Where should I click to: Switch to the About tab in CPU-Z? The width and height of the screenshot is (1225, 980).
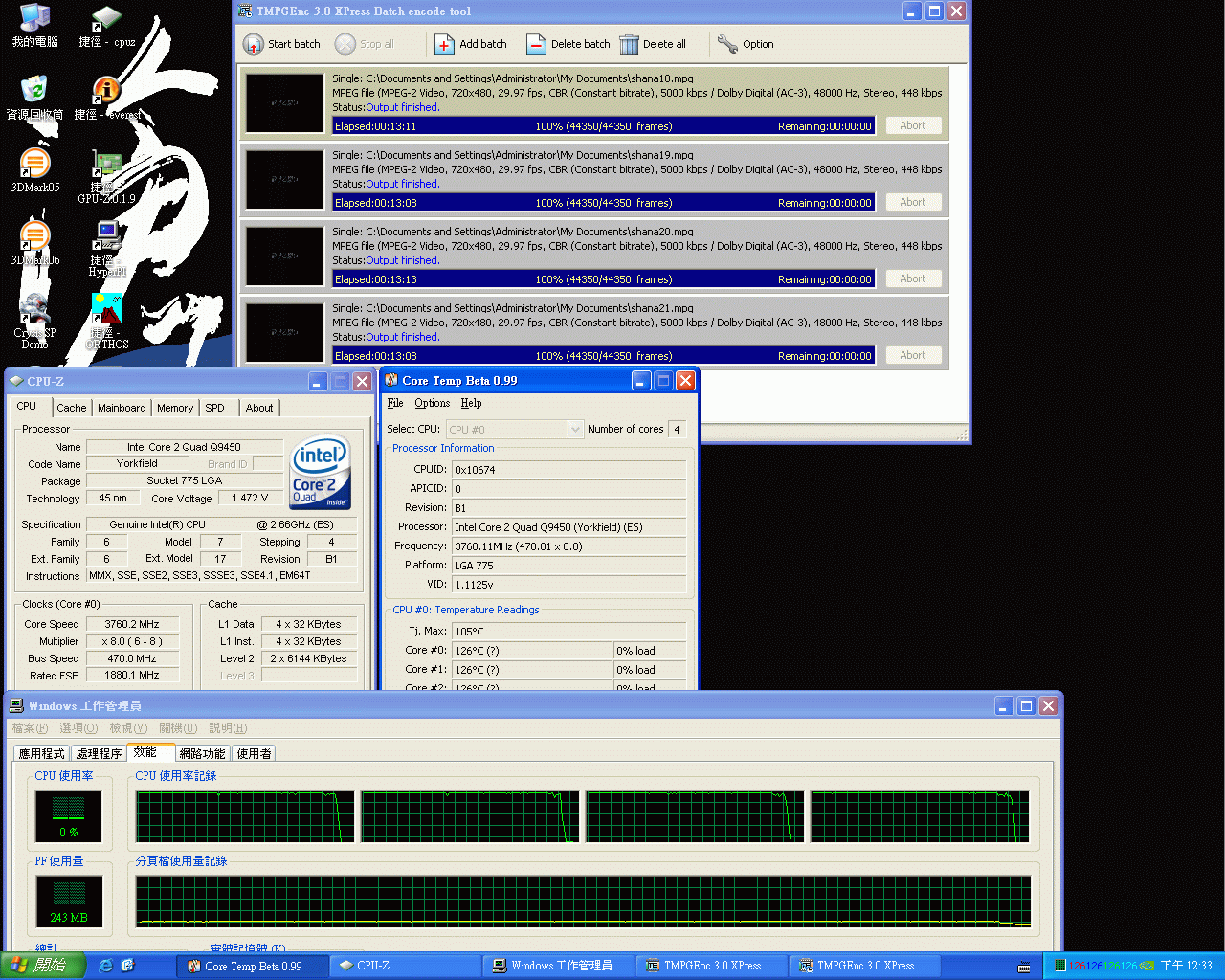coord(258,408)
